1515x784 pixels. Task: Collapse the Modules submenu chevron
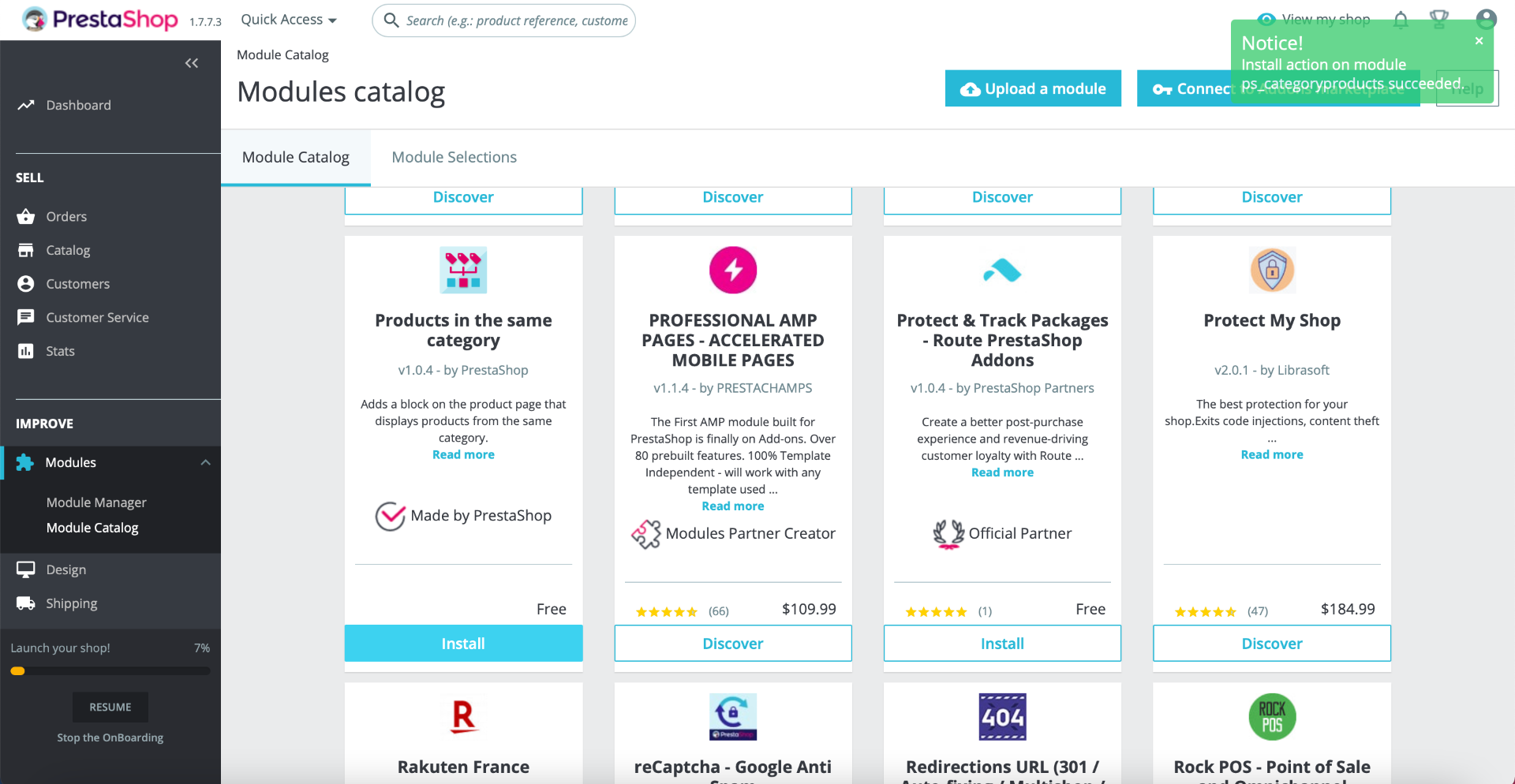pyautogui.click(x=205, y=462)
